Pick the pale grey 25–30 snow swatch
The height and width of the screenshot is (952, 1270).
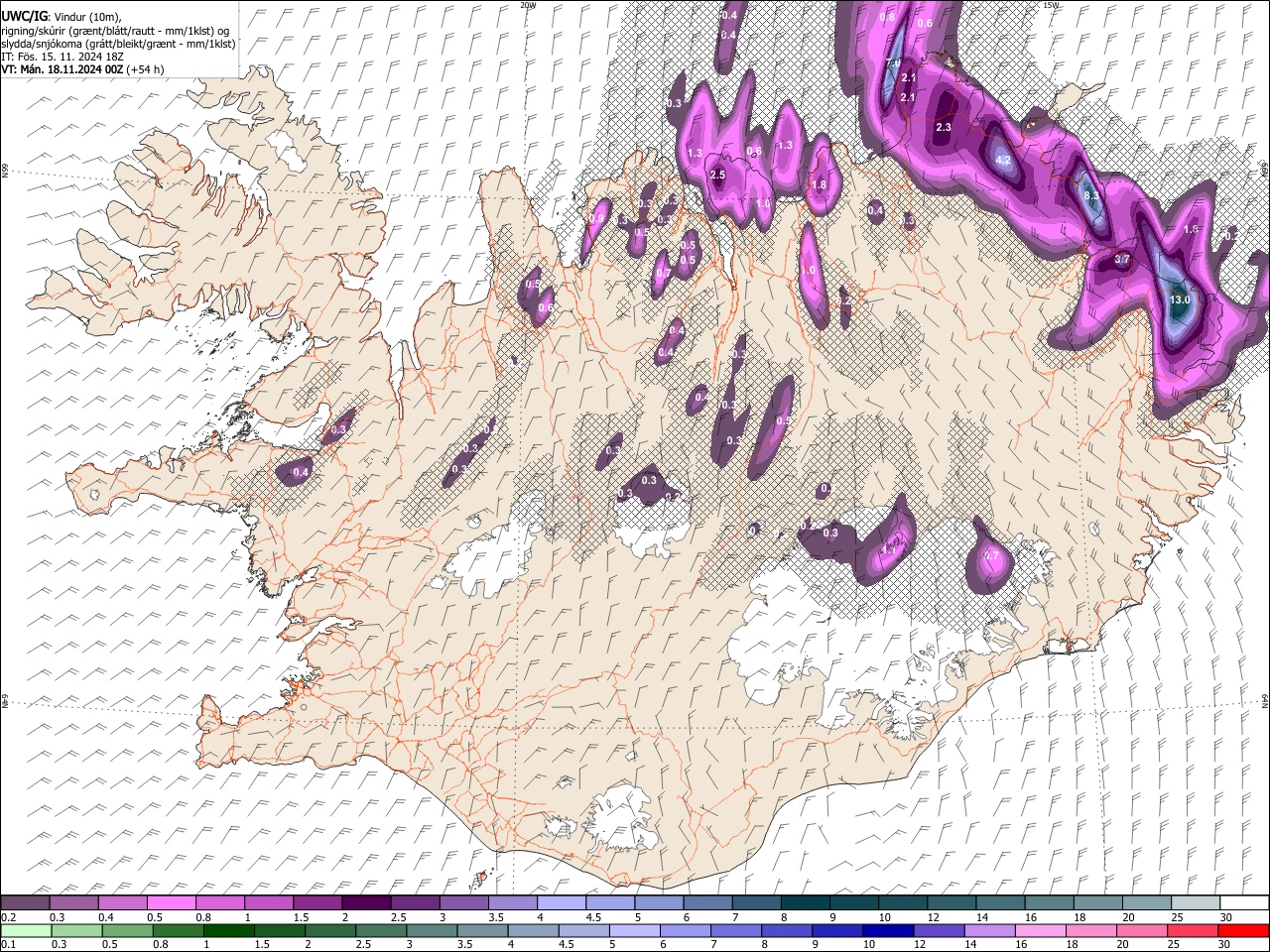coord(1195,903)
